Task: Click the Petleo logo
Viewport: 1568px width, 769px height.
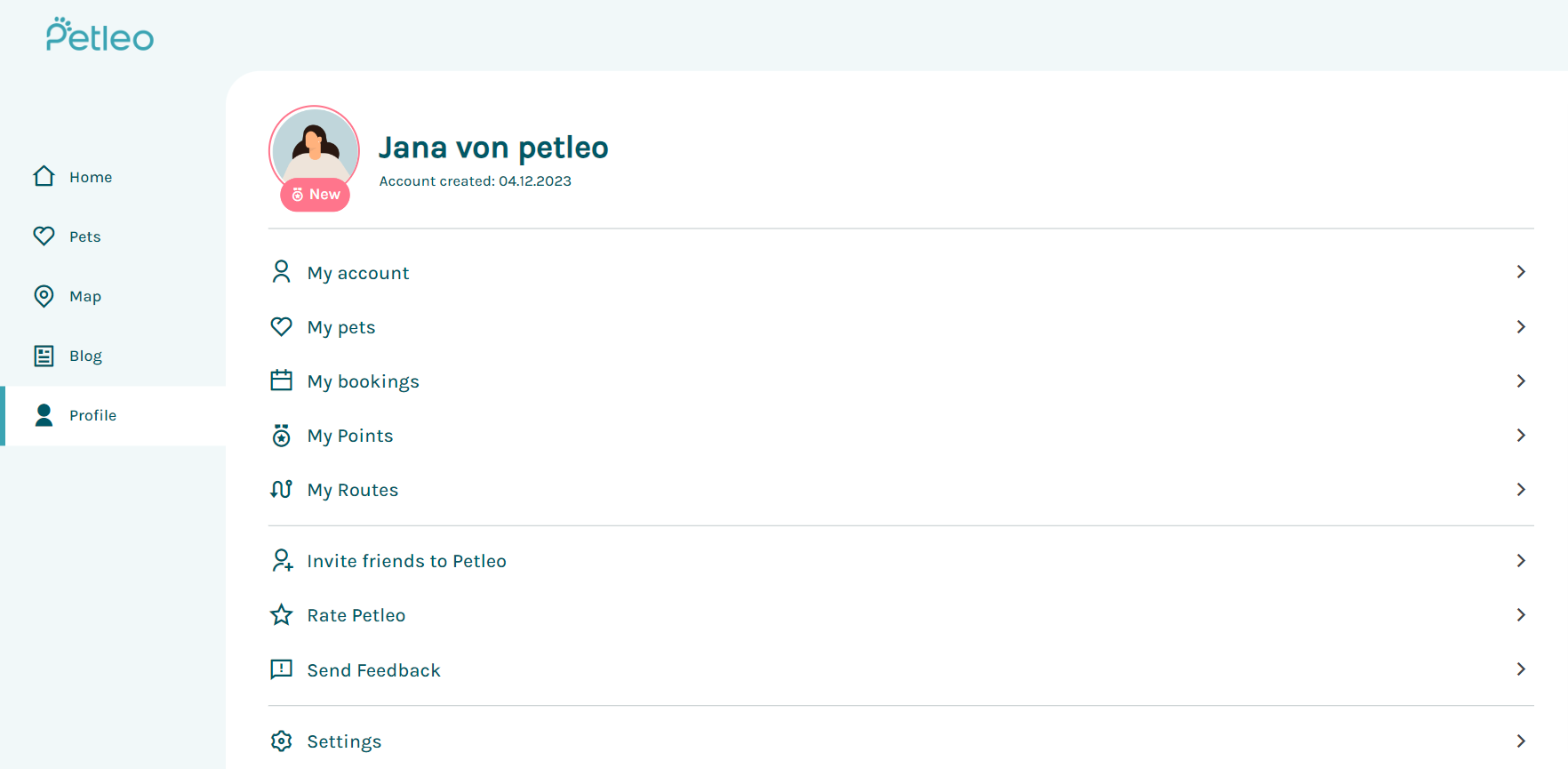Action: (100, 36)
